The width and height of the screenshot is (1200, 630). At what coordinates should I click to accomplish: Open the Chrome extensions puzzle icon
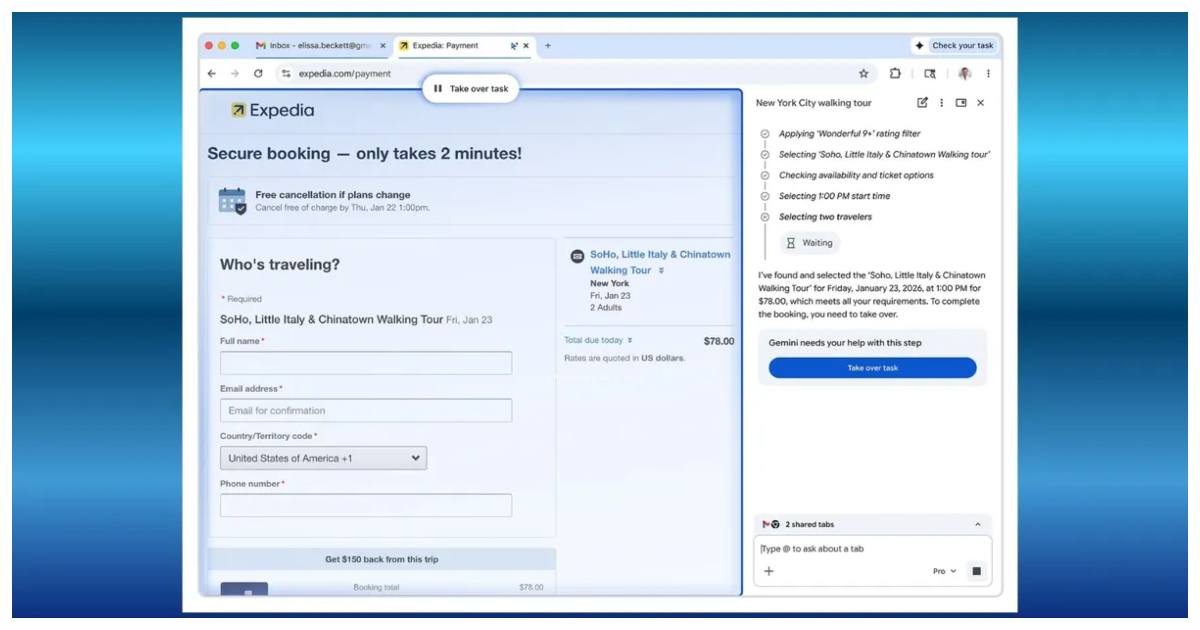point(895,74)
